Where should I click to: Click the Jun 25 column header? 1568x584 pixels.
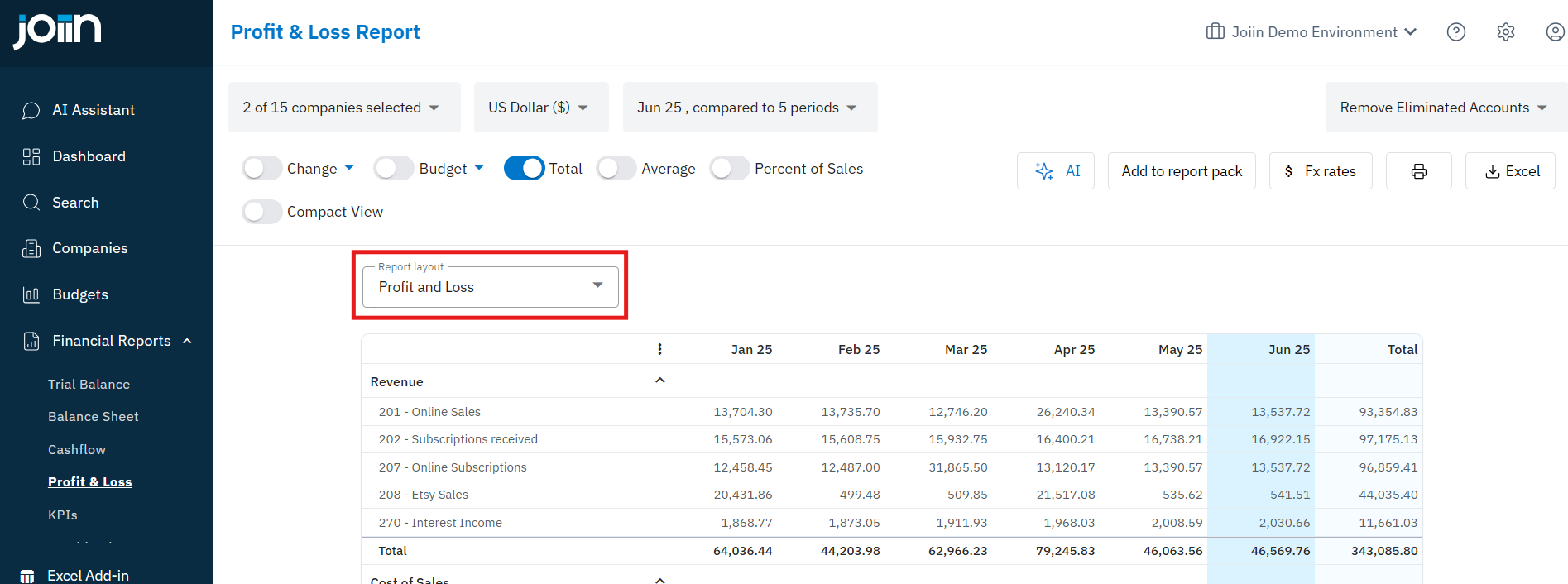coord(1288,349)
